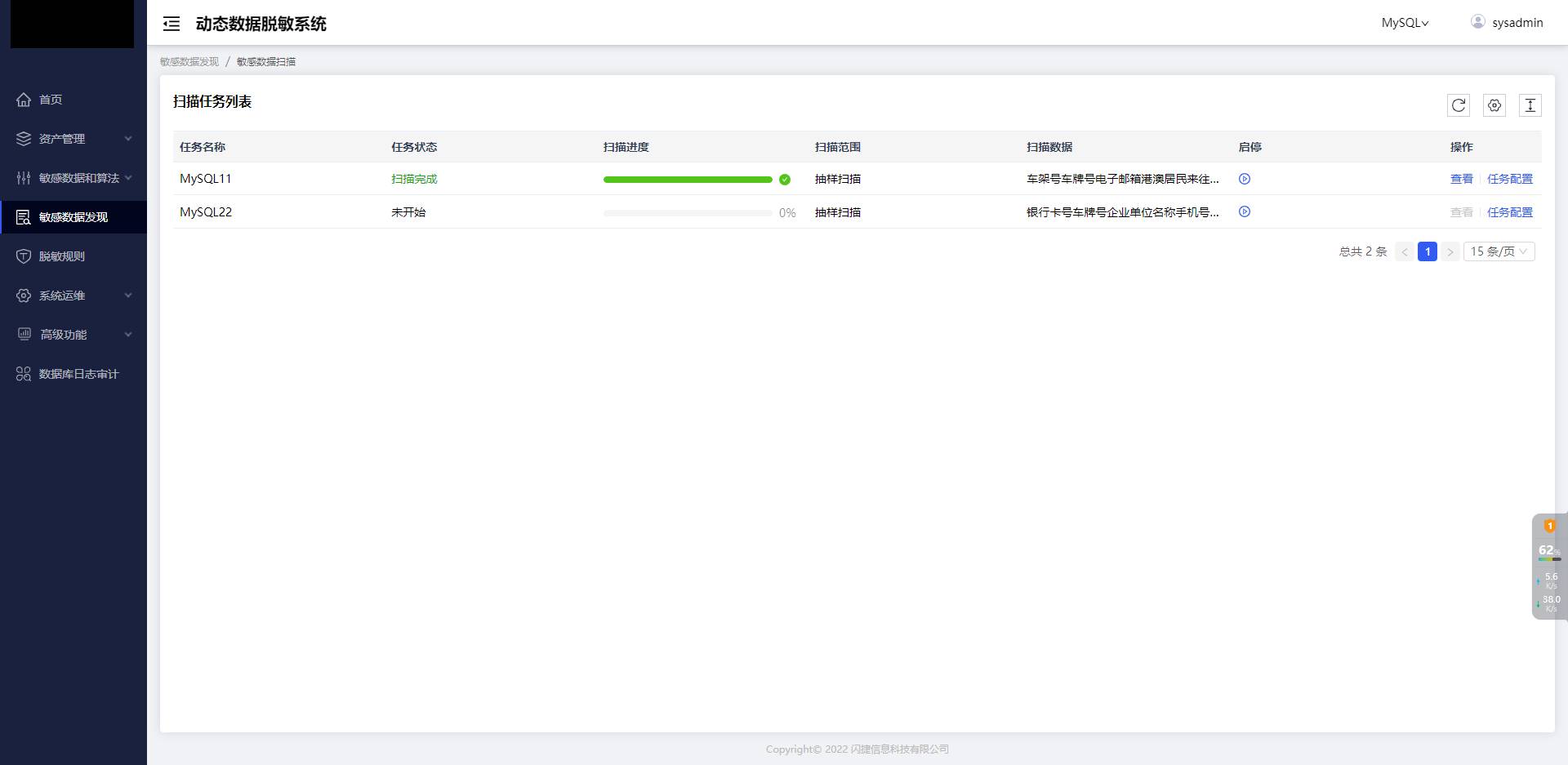Image resolution: width=1568 pixels, height=765 pixels.
Task: Click the 扫描范围 column header
Action: (838, 147)
